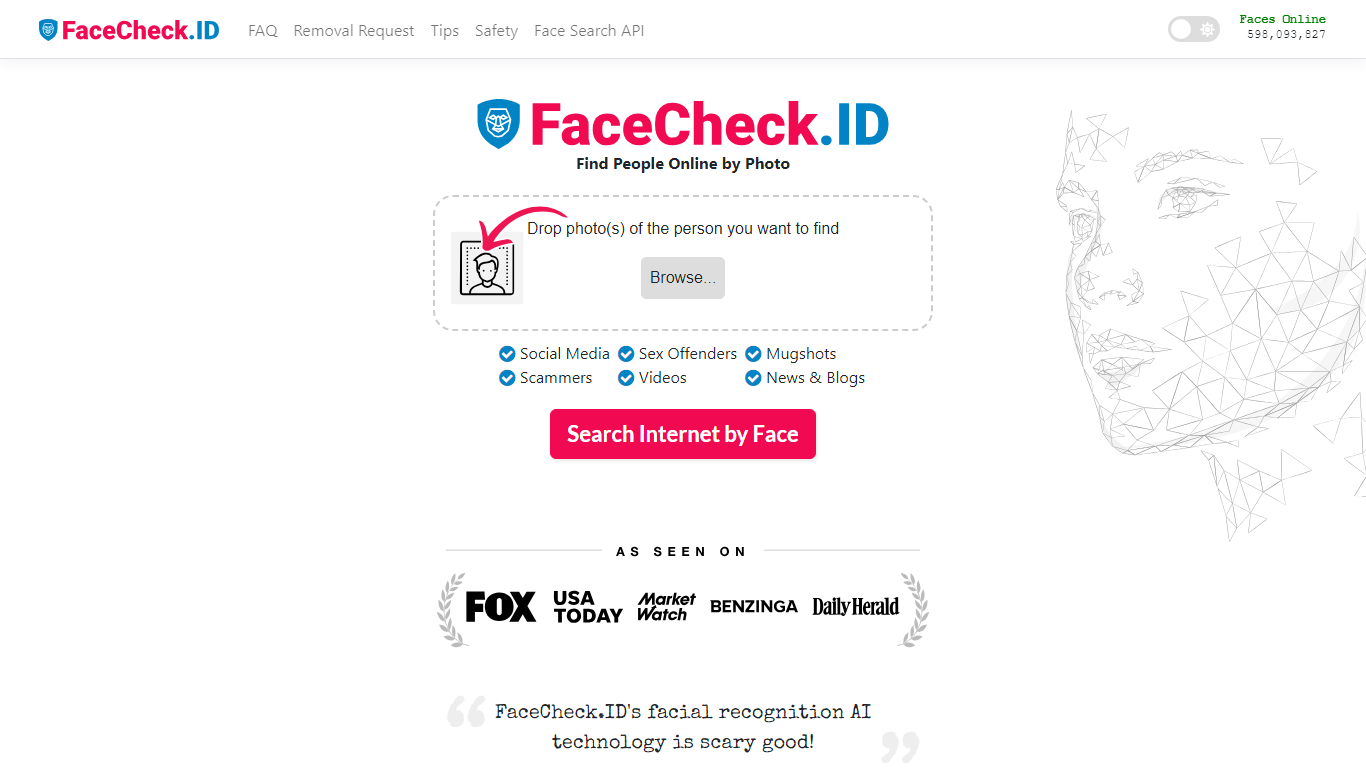The width and height of the screenshot is (1366, 768).
Task: Click the Search Internet by Face button
Action: click(x=683, y=434)
